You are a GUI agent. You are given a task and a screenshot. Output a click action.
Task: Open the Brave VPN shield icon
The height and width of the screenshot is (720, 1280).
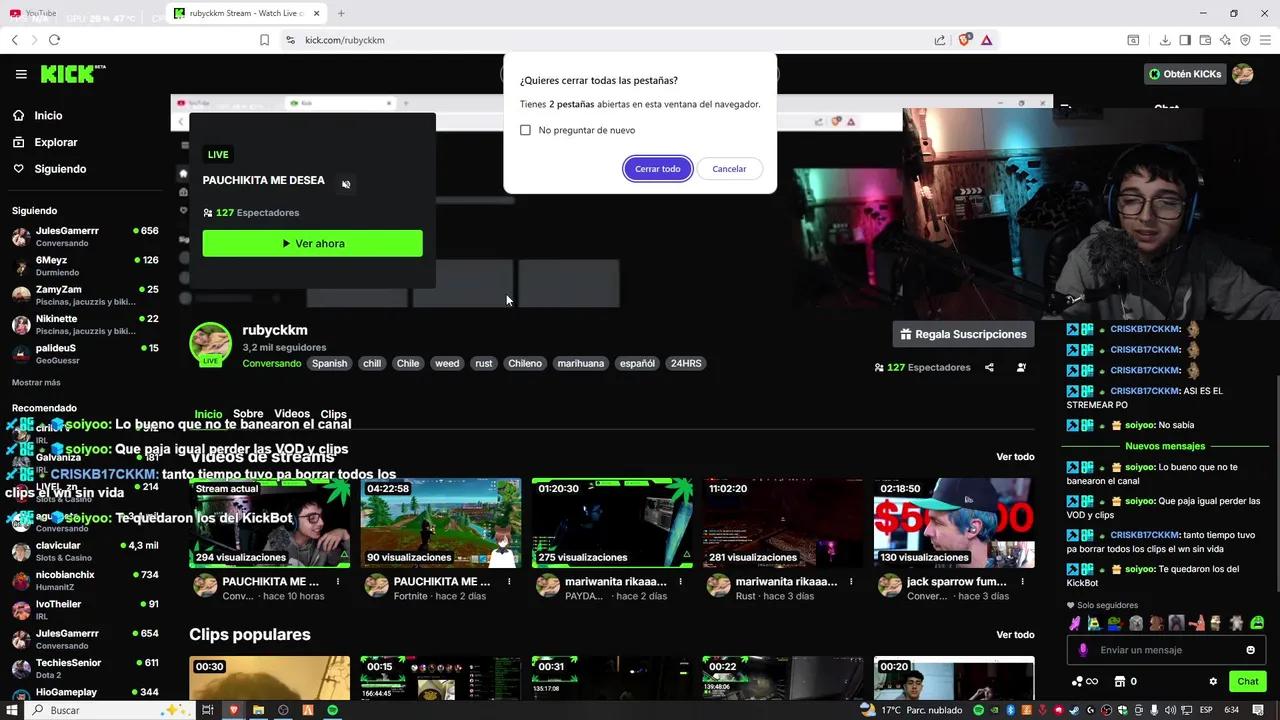pyautogui.click(x=1245, y=40)
